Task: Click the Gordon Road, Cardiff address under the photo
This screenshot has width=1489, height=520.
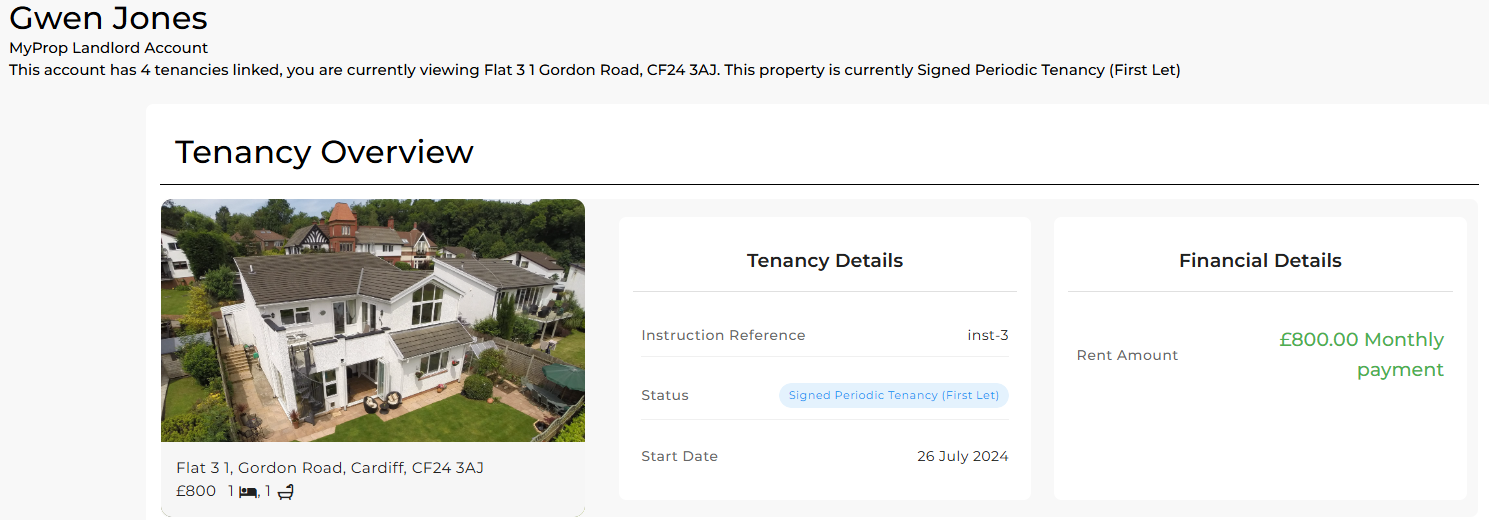Action: 330,468
